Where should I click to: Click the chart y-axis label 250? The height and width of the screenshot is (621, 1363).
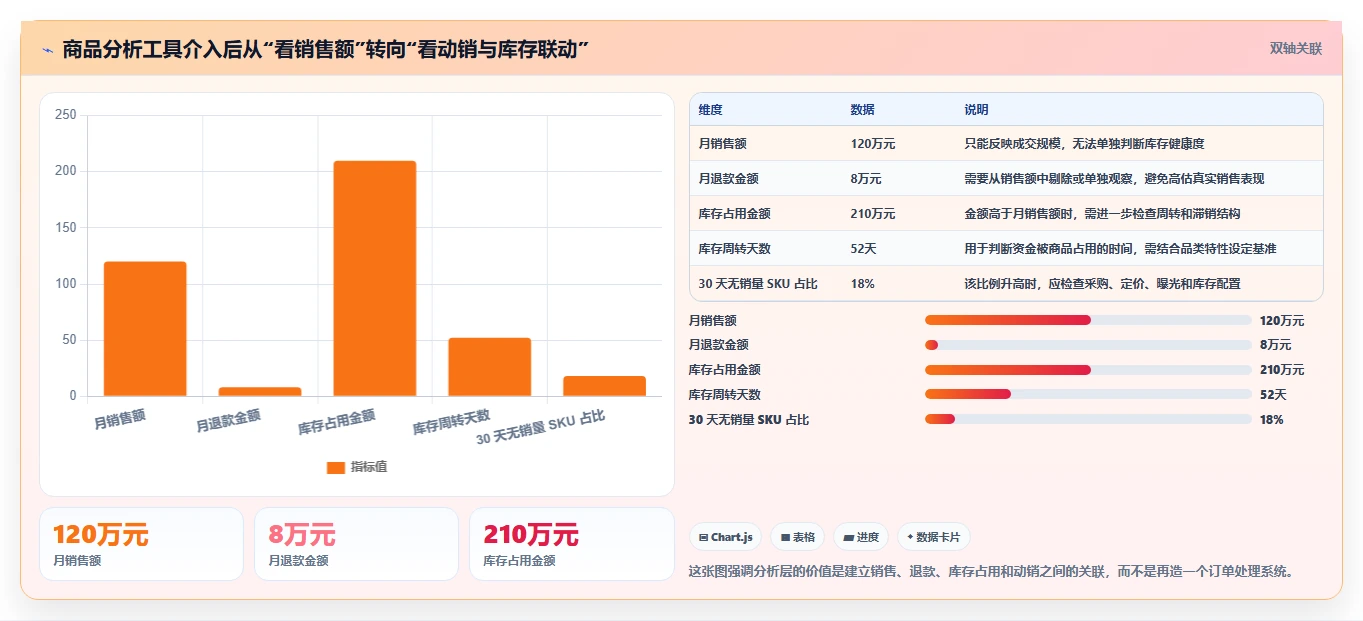(65, 115)
